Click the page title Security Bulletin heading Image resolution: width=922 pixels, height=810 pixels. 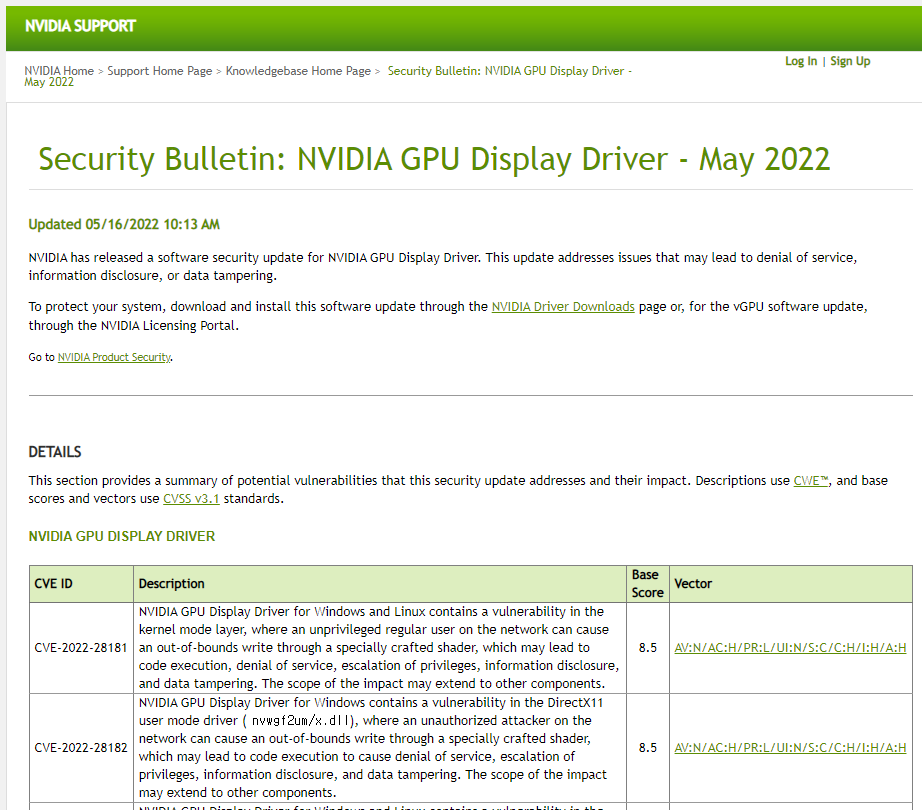point(434,159)
